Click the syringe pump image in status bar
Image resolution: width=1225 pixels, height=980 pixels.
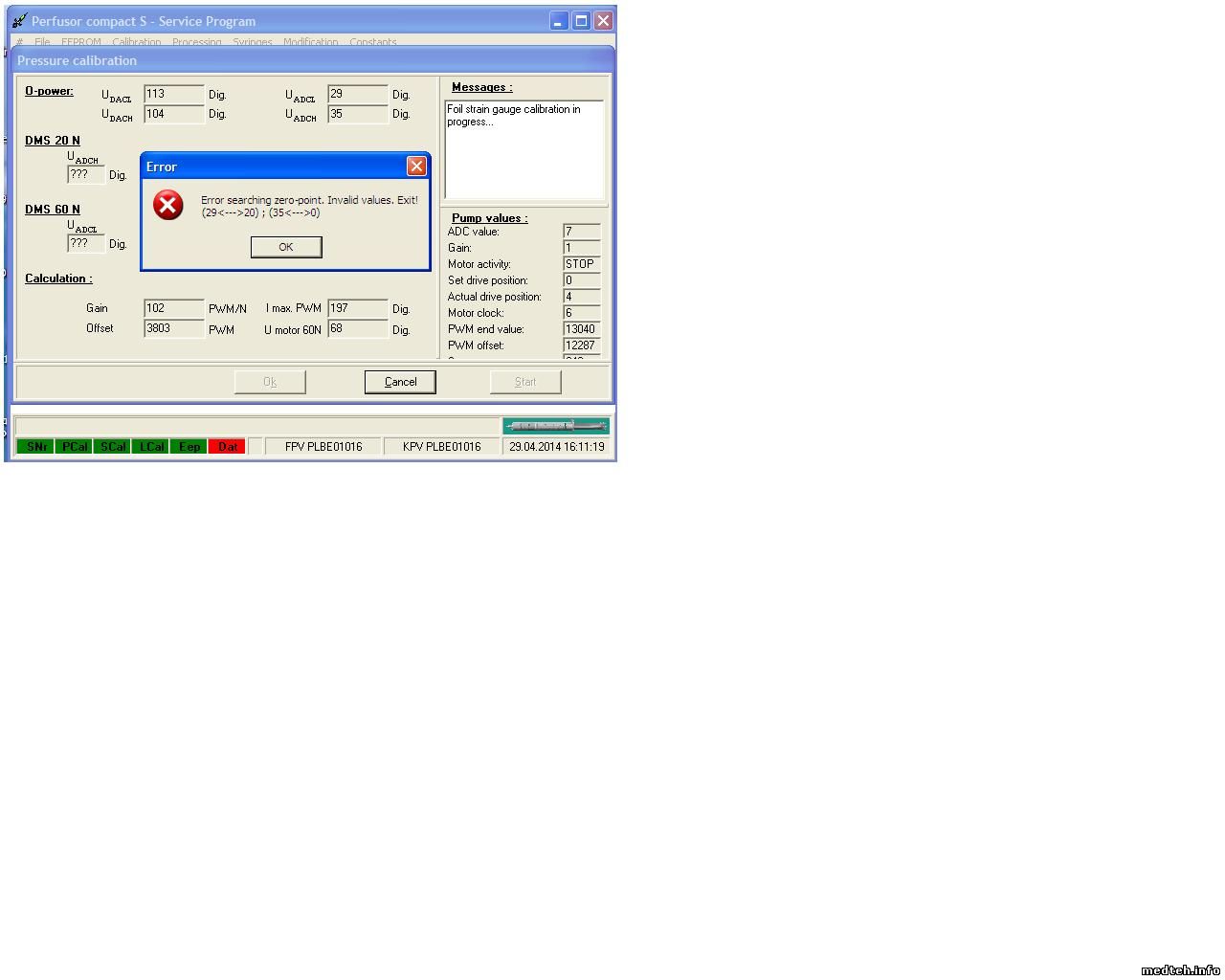555,426
